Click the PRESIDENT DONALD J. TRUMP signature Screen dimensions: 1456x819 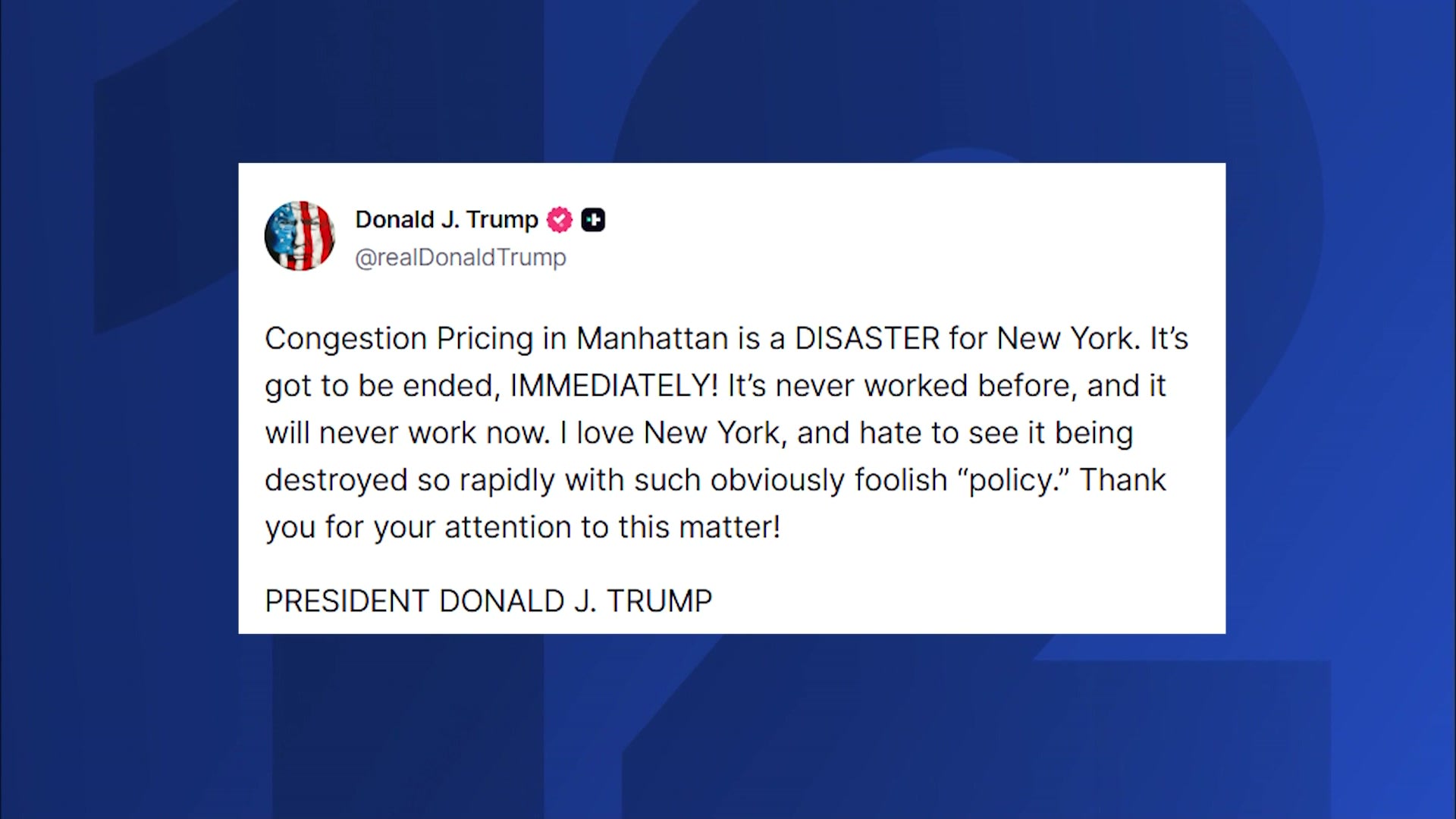[x=488, y=601]
